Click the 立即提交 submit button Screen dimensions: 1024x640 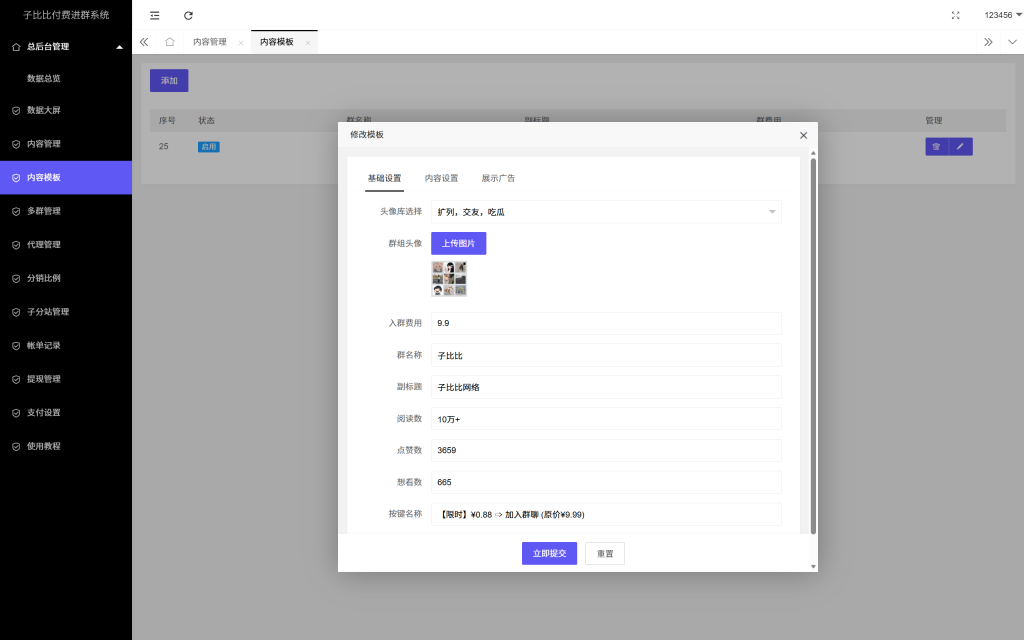[x=549, y=553]
